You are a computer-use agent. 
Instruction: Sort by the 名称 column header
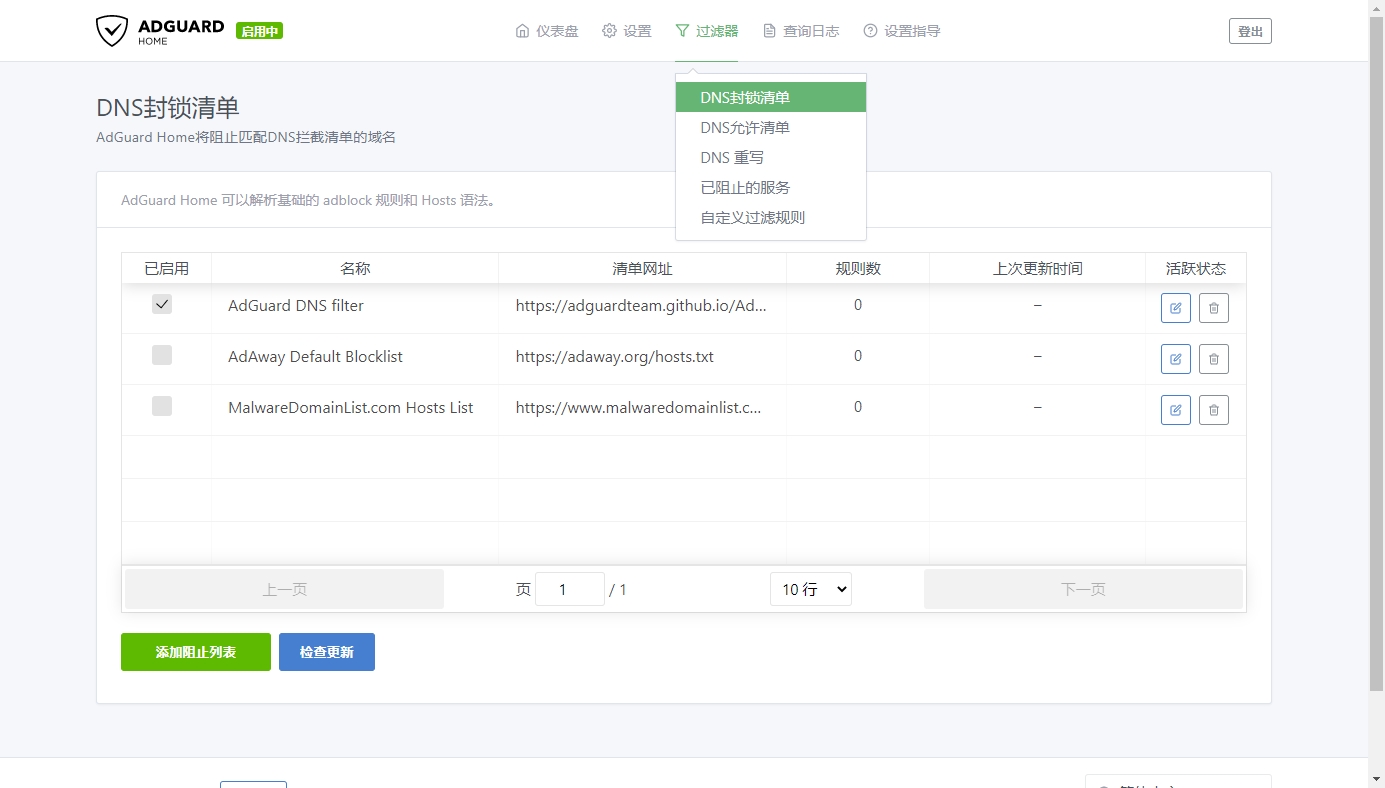tap(355, 268)
